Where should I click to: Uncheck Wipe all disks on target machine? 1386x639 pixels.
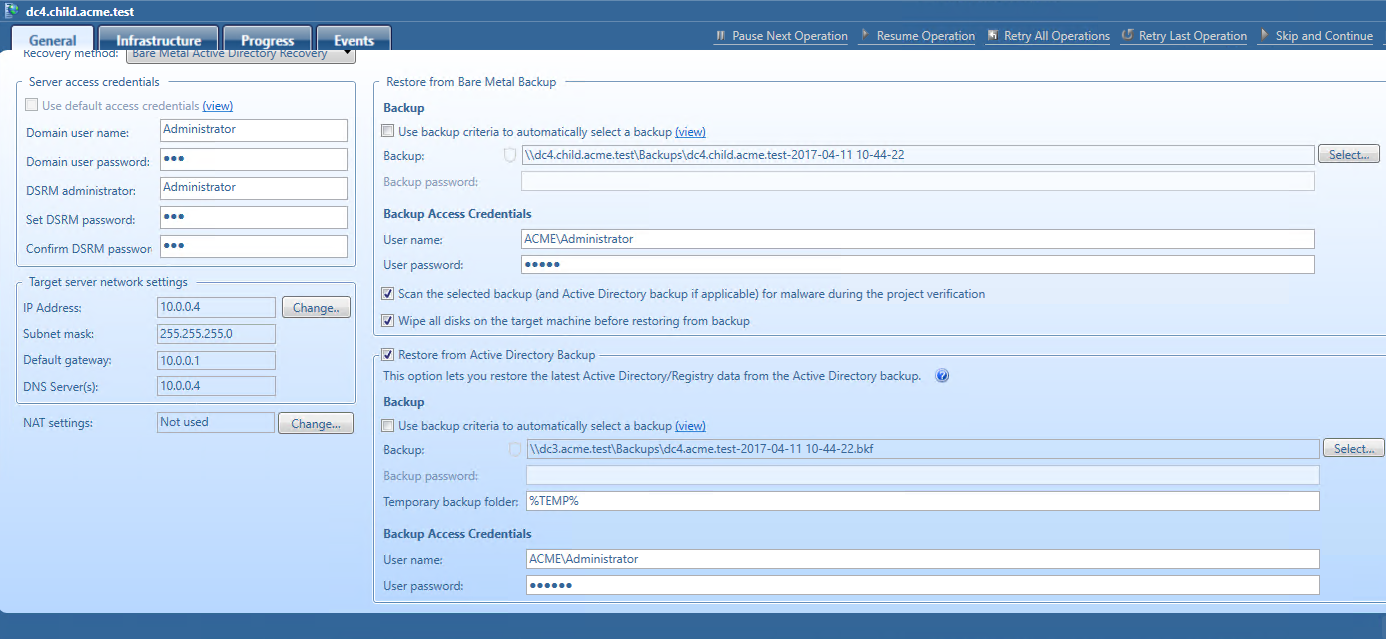coord(388,321)
